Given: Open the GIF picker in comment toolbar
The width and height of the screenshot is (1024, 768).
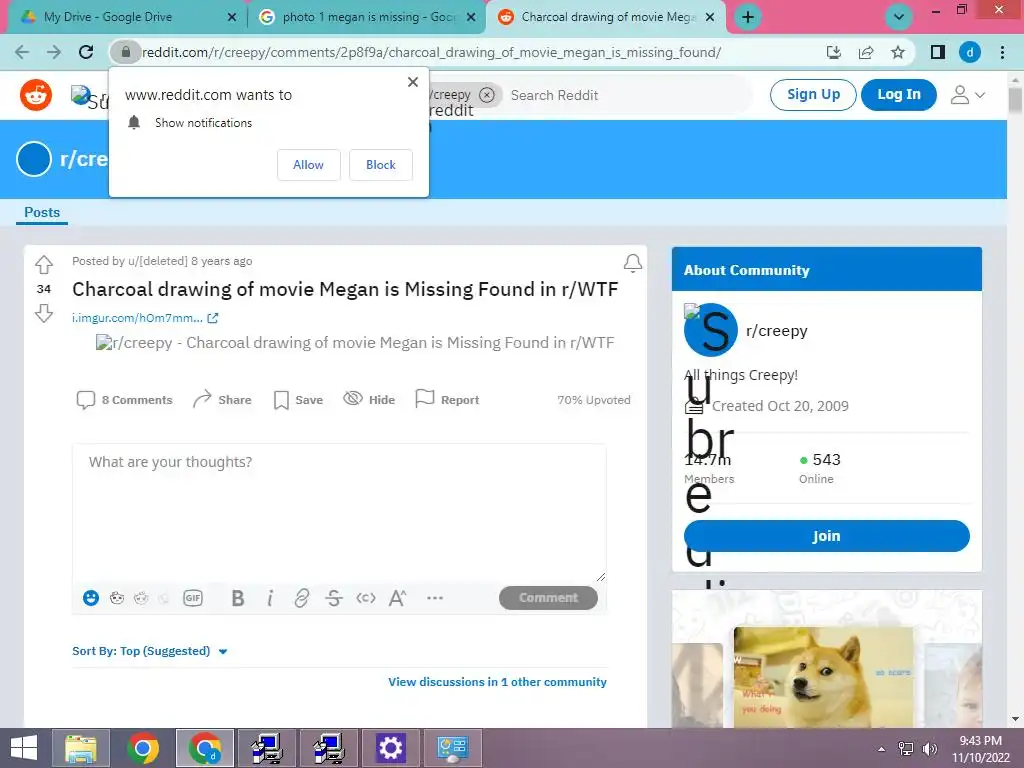Looking at the screenshot, I should tap(193, 598).
